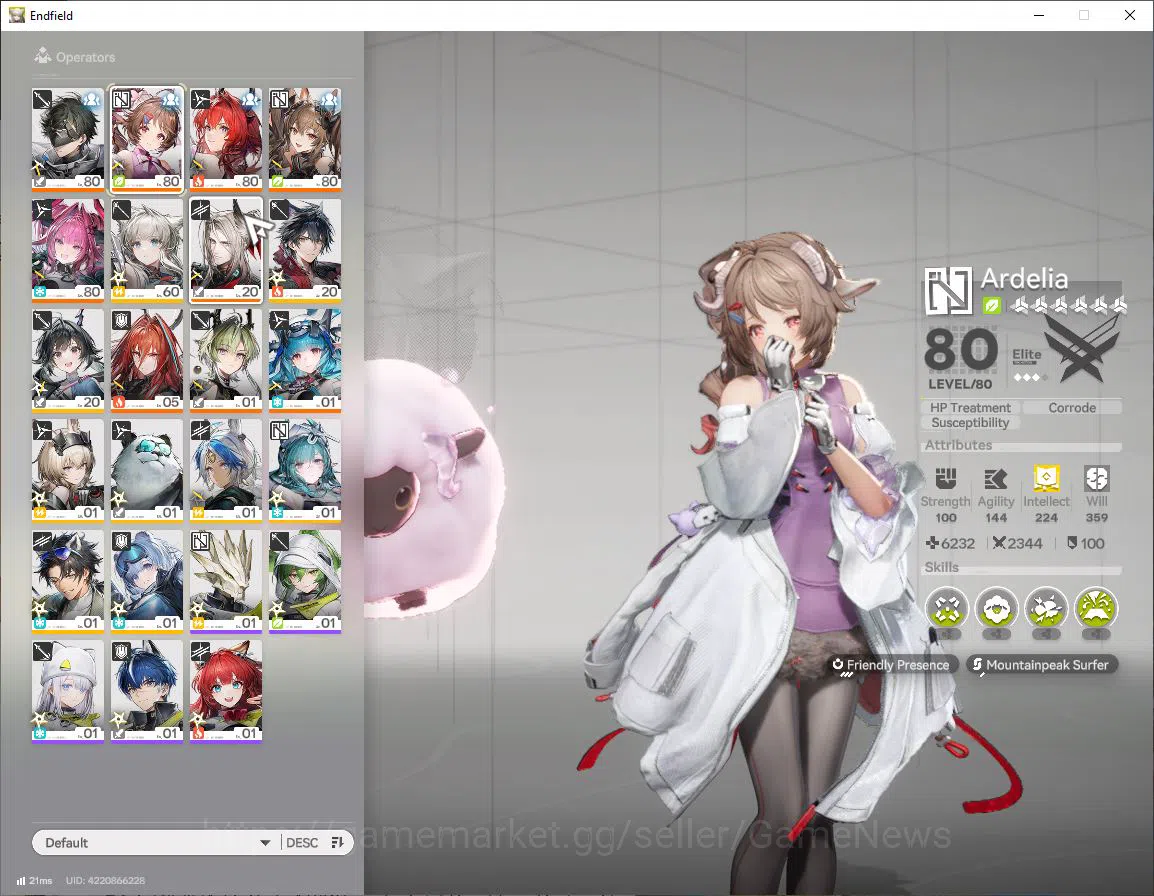Click the Will attribute icon

(1096, 479)
